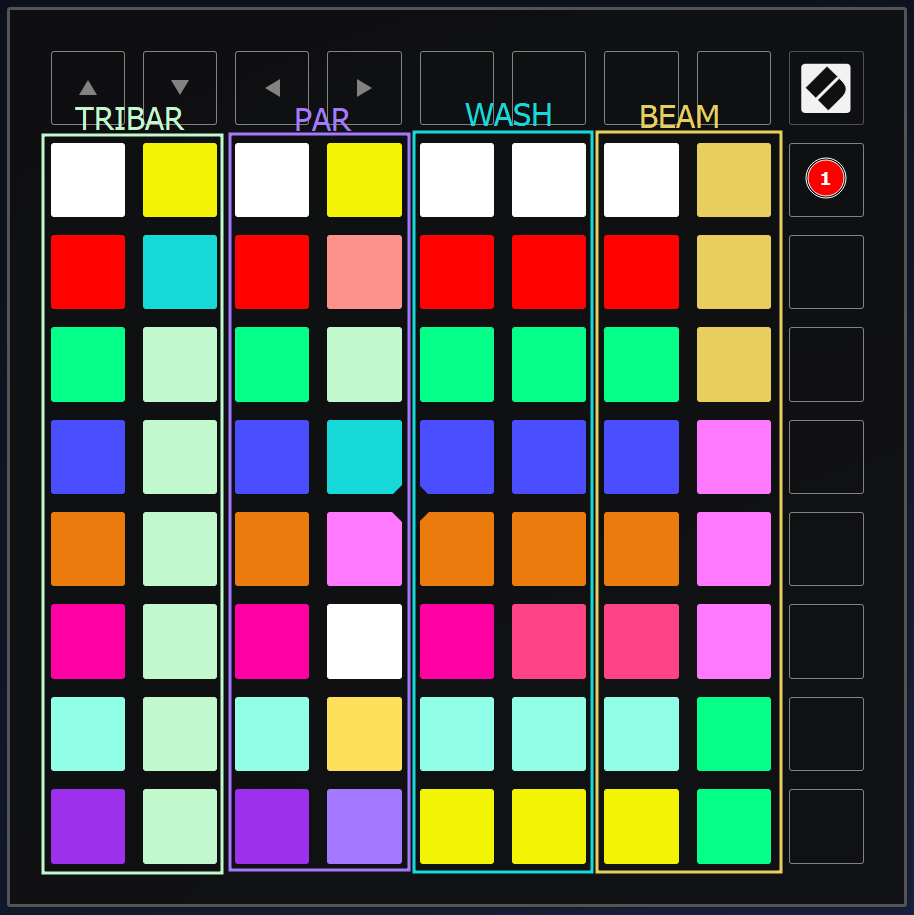Click the Novation logo button
Viewport: 914px width, 915px height.
(x=826, y=88)
